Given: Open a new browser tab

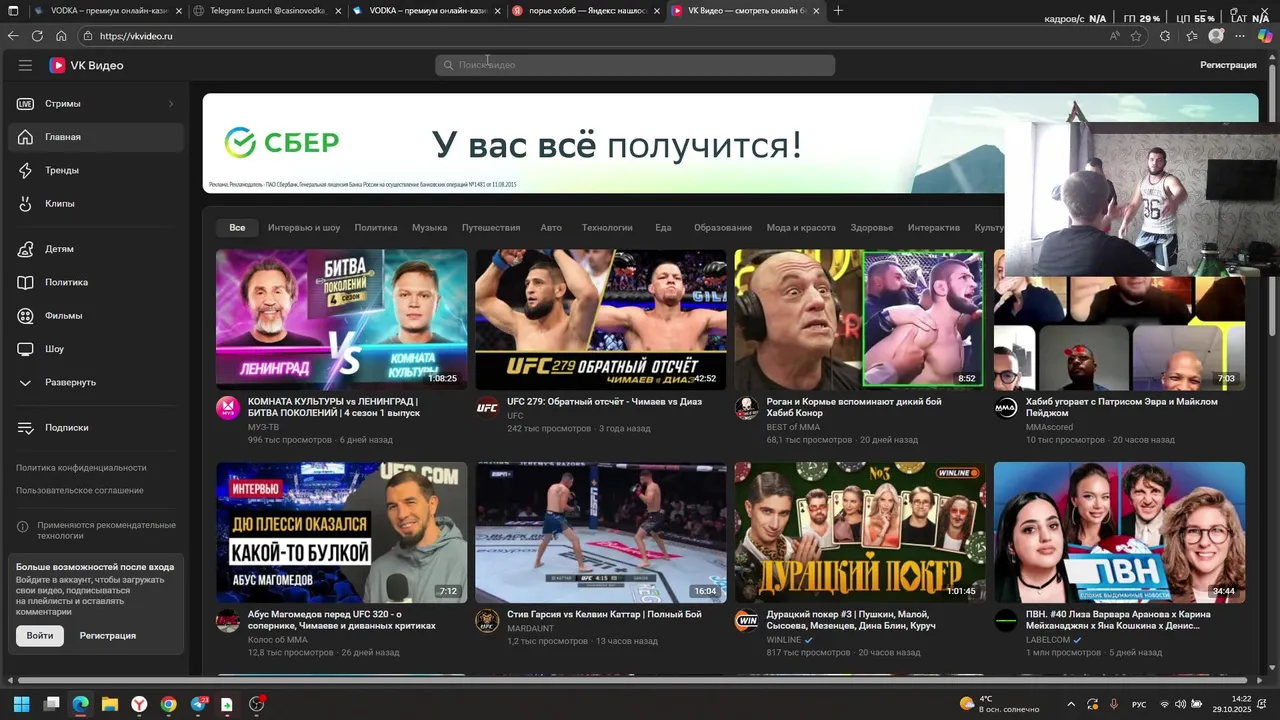Looking at the screenshot, I should (x=838, y=11).
